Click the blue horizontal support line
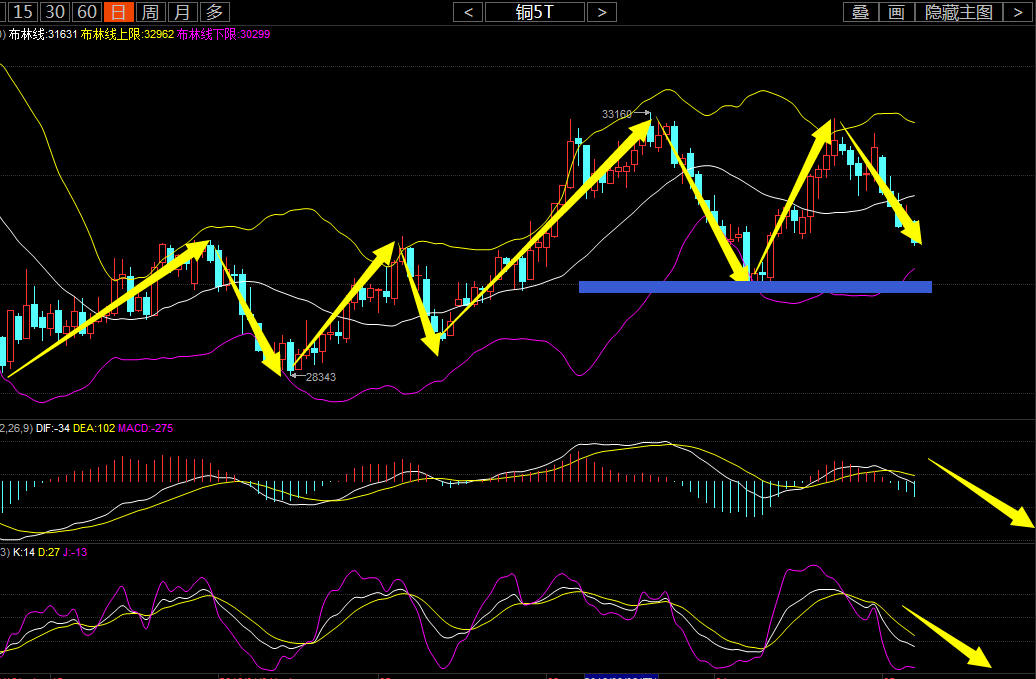The image size is (1036, 679). click(x=755, y=287)
